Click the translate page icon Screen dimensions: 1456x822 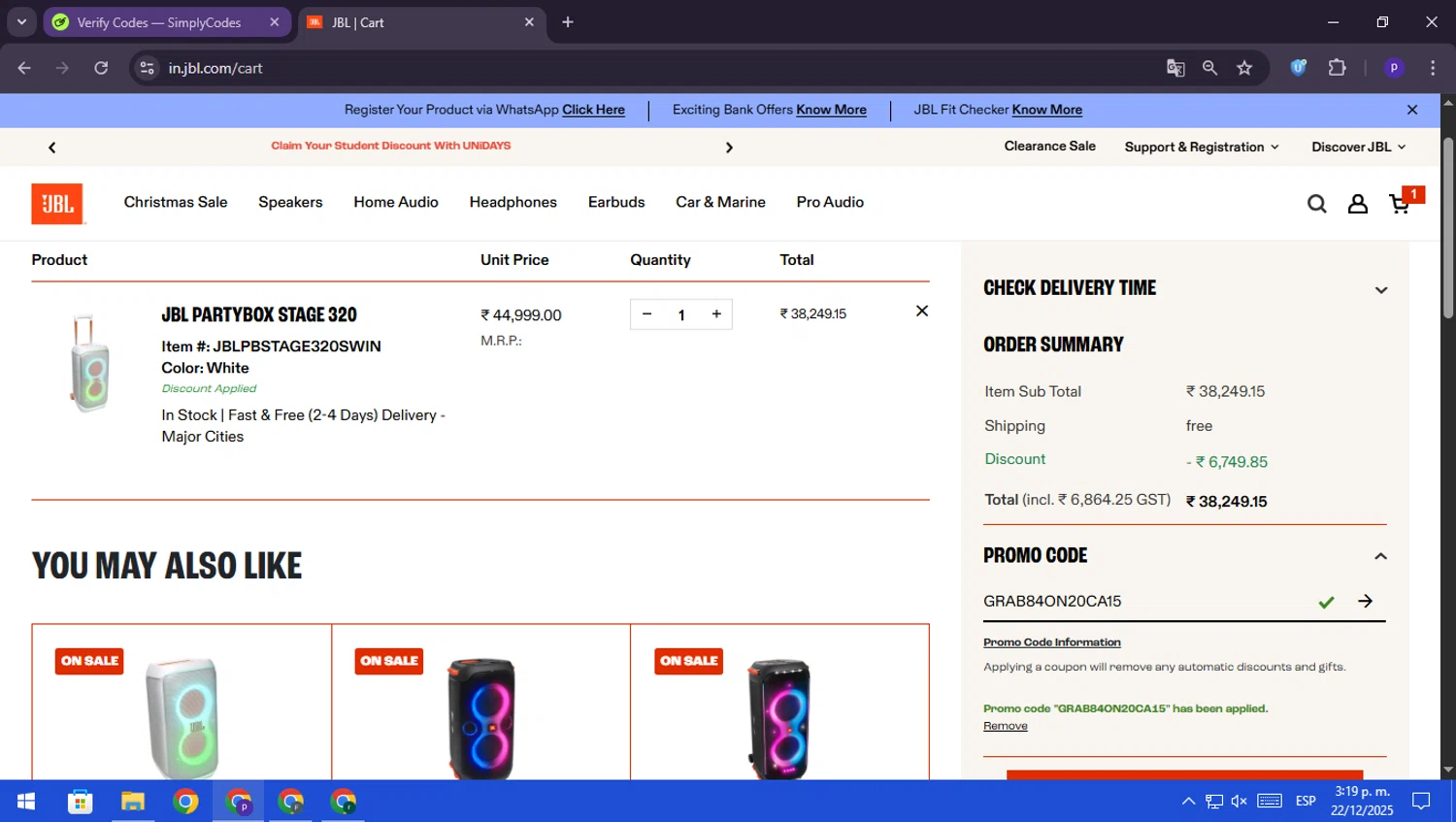[x=1175, y=68]
